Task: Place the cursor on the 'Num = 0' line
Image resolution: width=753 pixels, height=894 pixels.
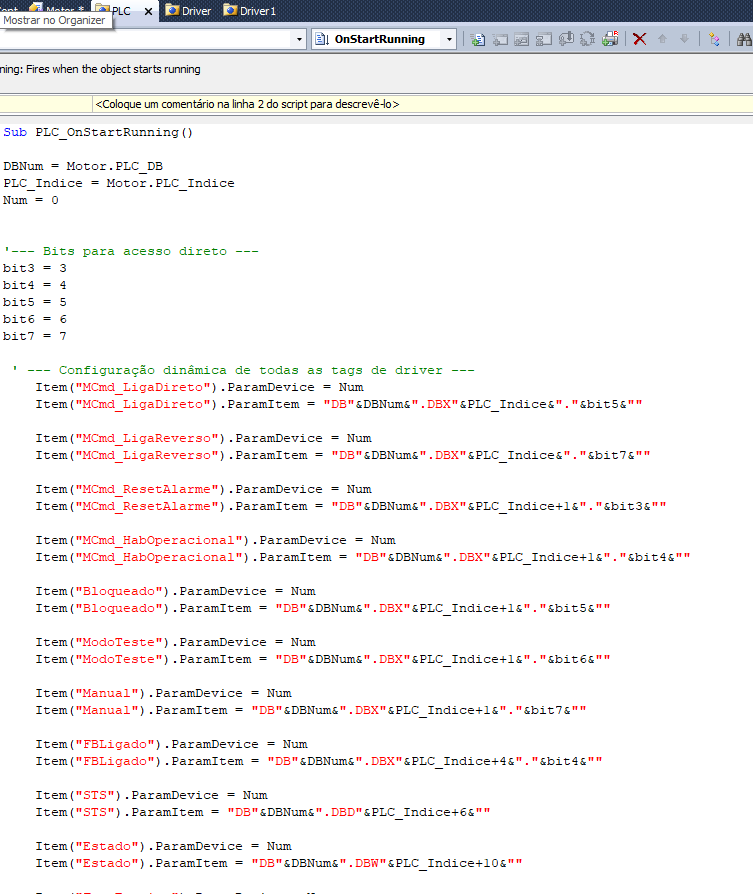Action: pos(31,200)
